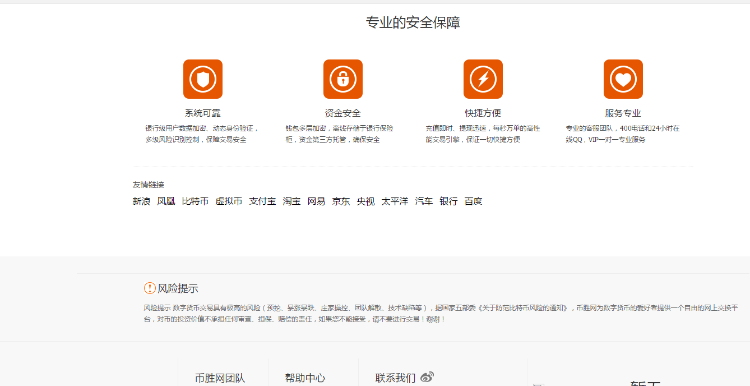The image size is (750, 386).
Task: Open the Weibo icon next to 联系我们
Action: pos(427,377)
